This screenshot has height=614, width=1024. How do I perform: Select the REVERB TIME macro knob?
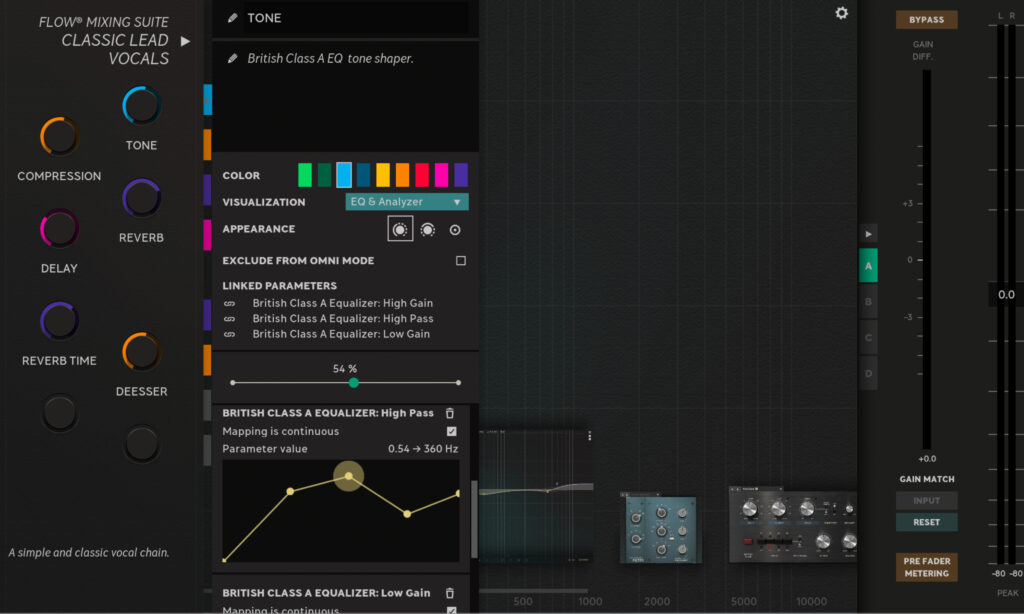pos(59,321)
